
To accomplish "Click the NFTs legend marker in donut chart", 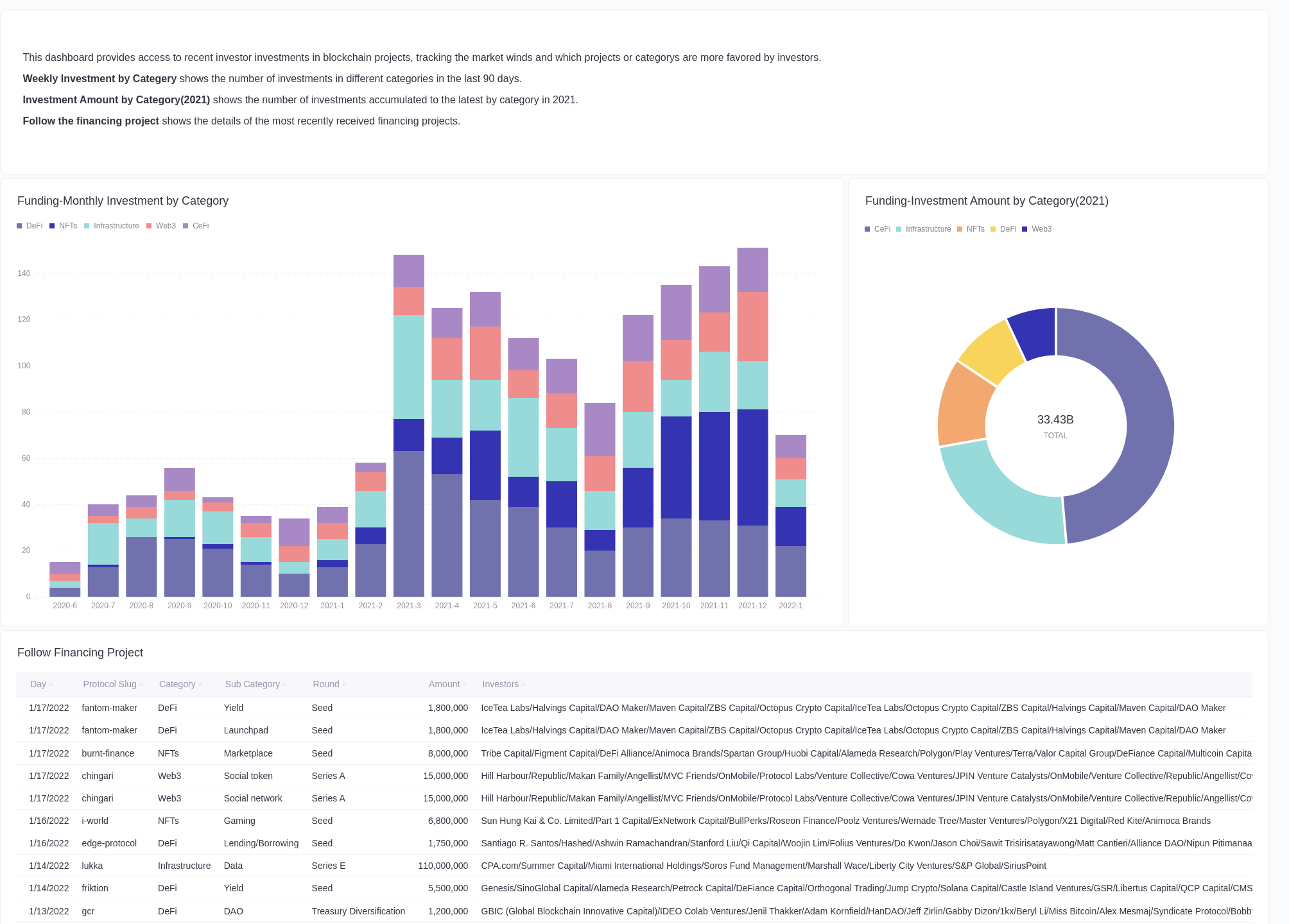I will (x=960, y=228).
